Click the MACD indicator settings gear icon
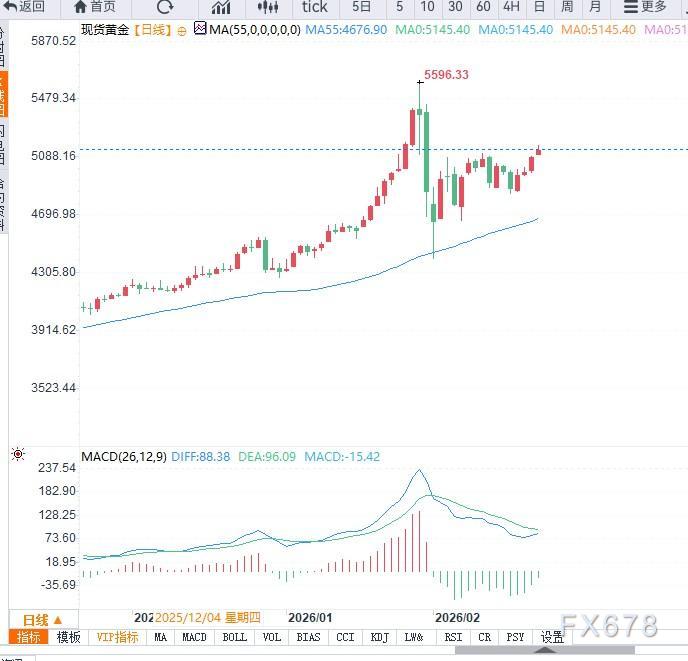This screenshot has height=661, width=688. coord(17,454)
